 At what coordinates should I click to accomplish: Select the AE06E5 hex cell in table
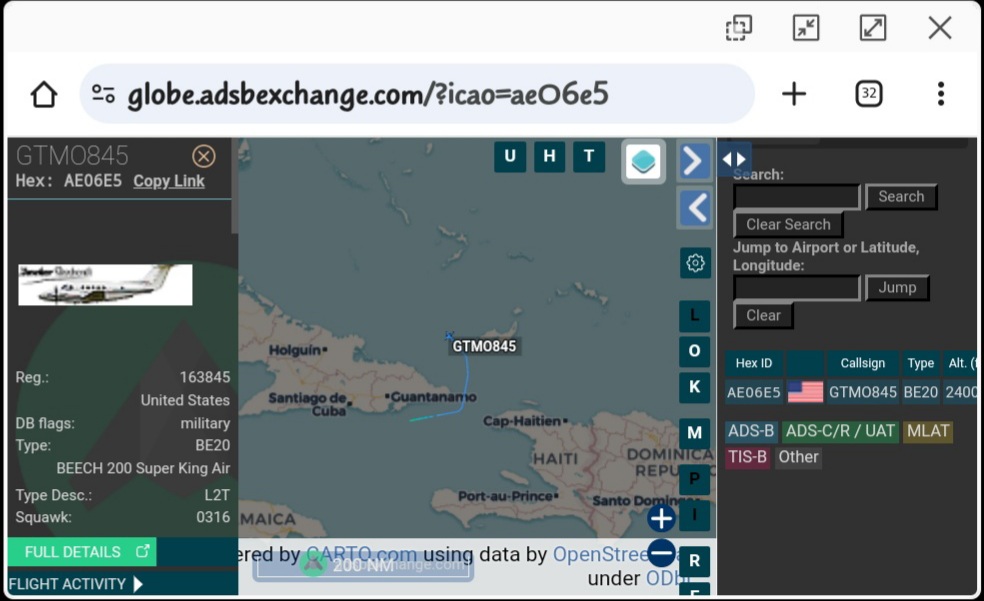(754, 393)
